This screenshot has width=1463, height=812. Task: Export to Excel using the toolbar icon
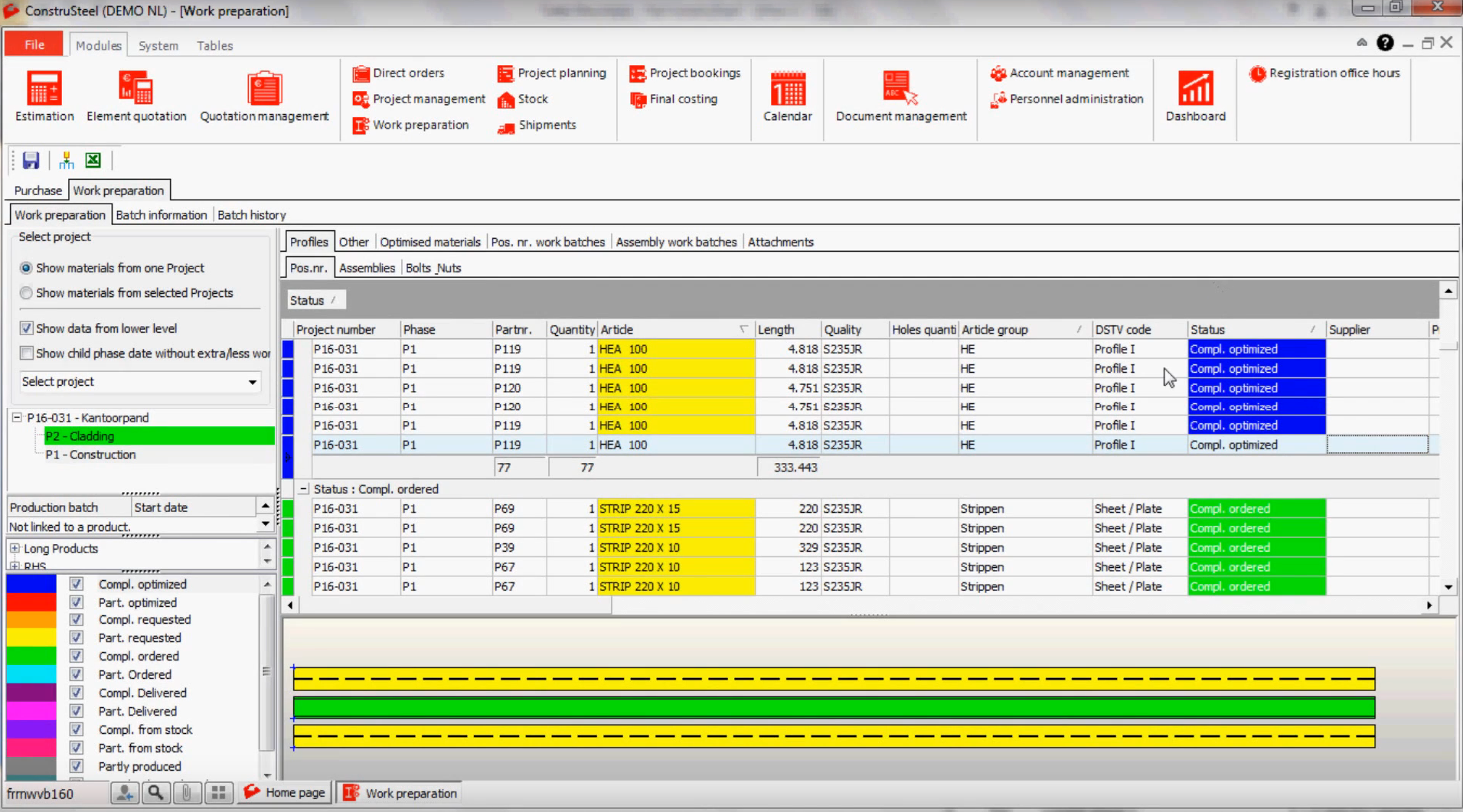tap(93, 160)
